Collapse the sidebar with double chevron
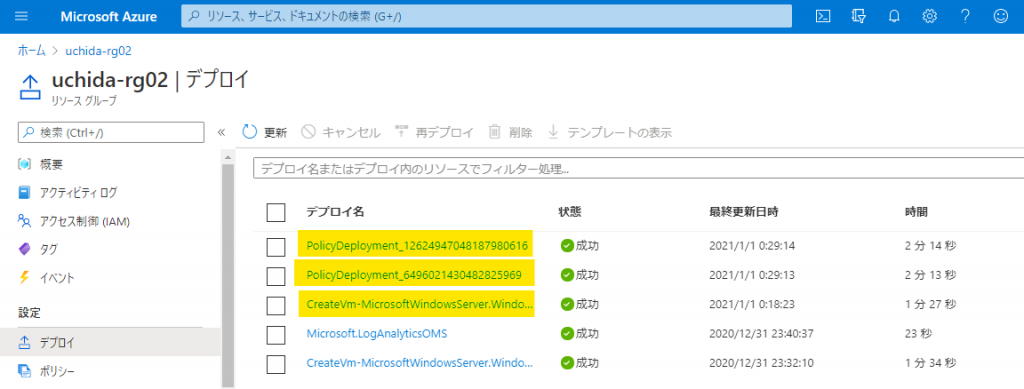The height and width of the screenshot is (389, 1024). 221,132
